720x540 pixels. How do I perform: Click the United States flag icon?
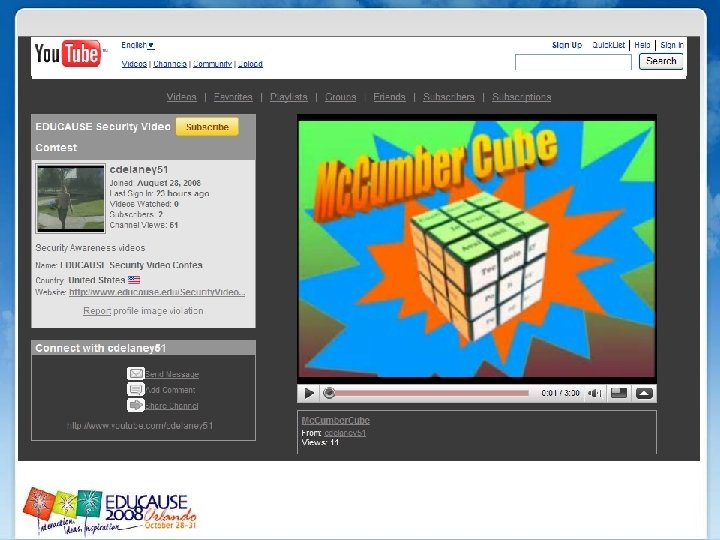coord(134,280)
